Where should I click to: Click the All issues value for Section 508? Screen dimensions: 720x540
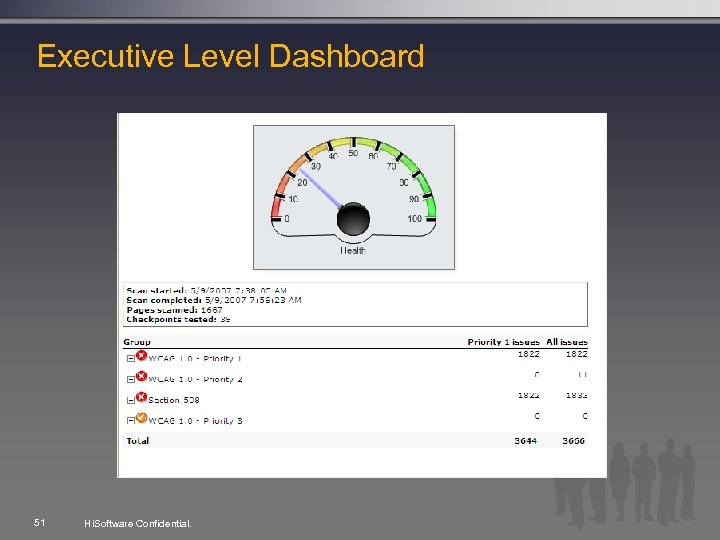pos(576,395)
